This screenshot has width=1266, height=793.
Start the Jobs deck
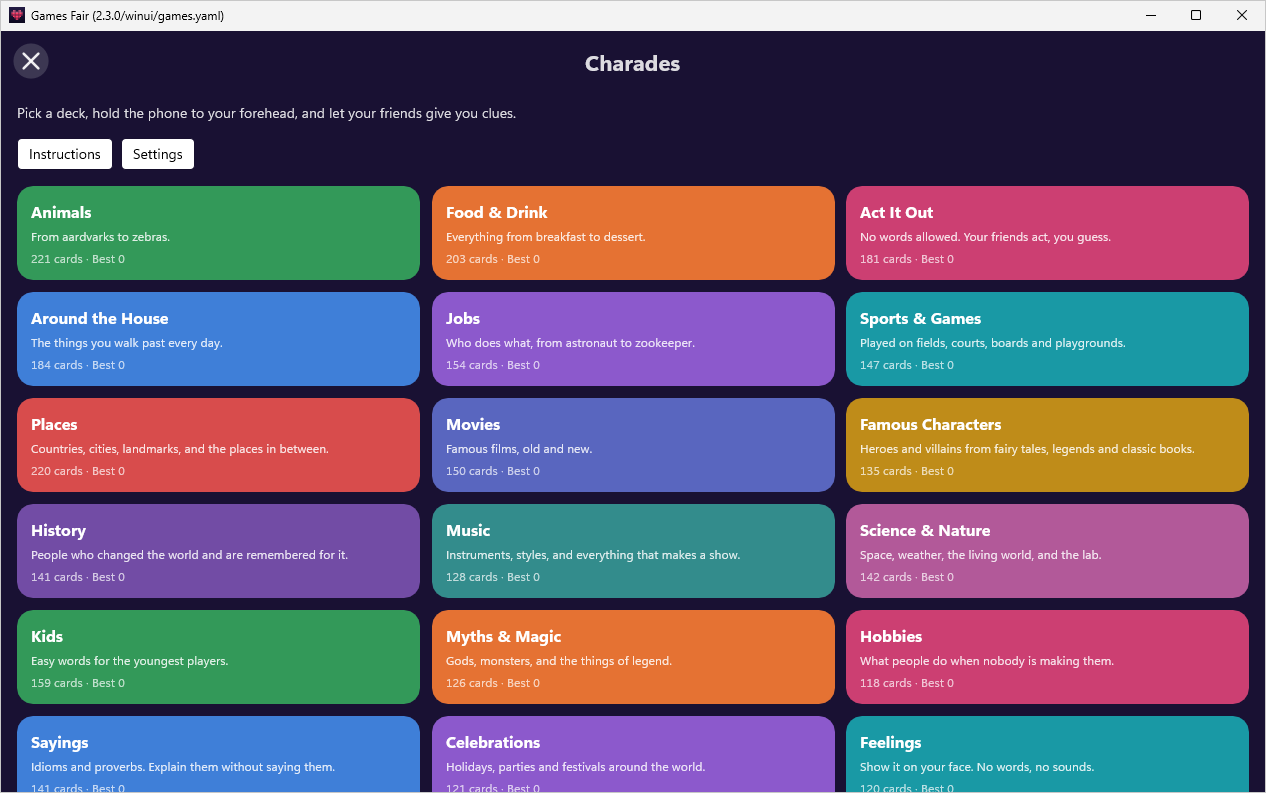[x=633, y=339]
